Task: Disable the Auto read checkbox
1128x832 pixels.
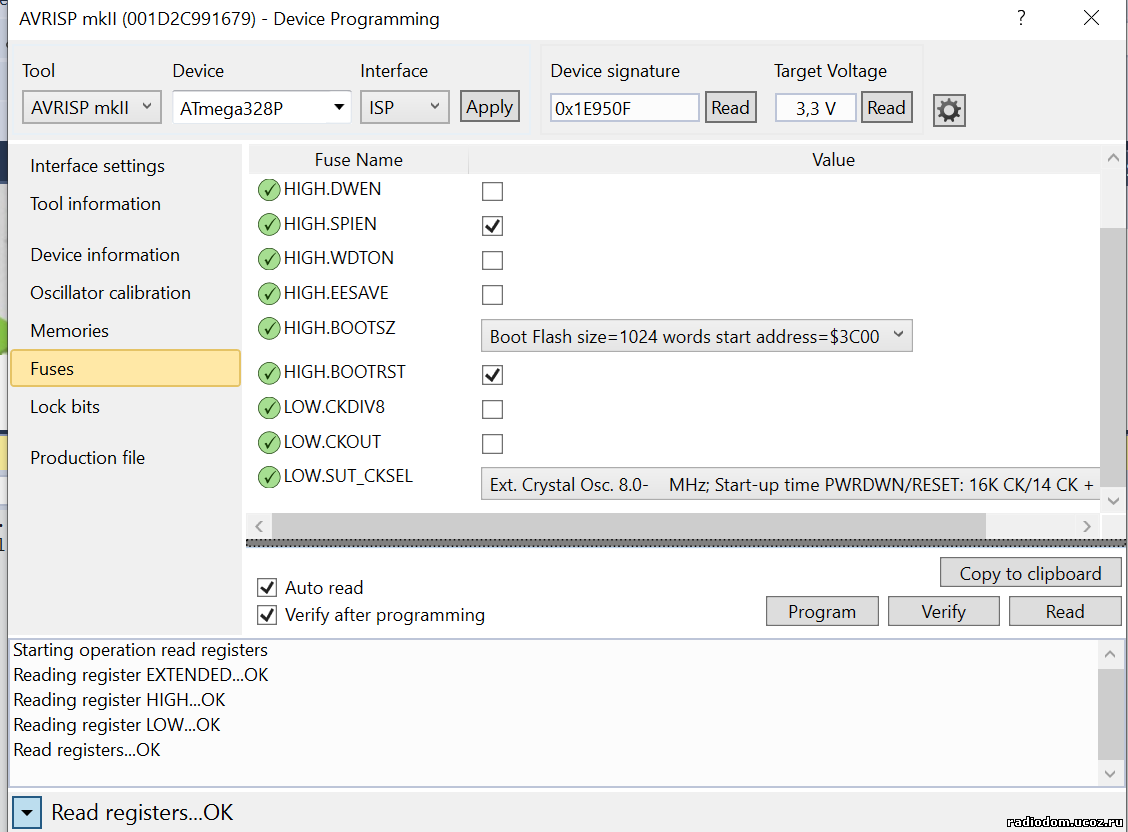Action: 267,588
